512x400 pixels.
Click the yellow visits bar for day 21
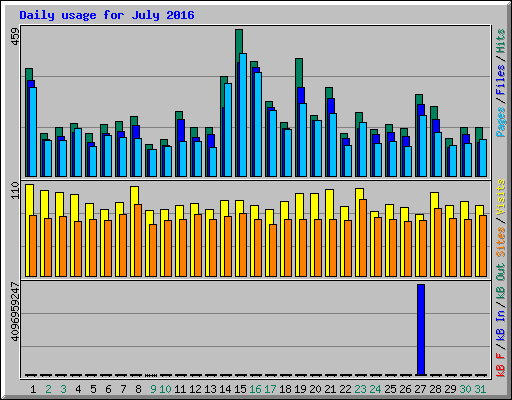point(329,233)
